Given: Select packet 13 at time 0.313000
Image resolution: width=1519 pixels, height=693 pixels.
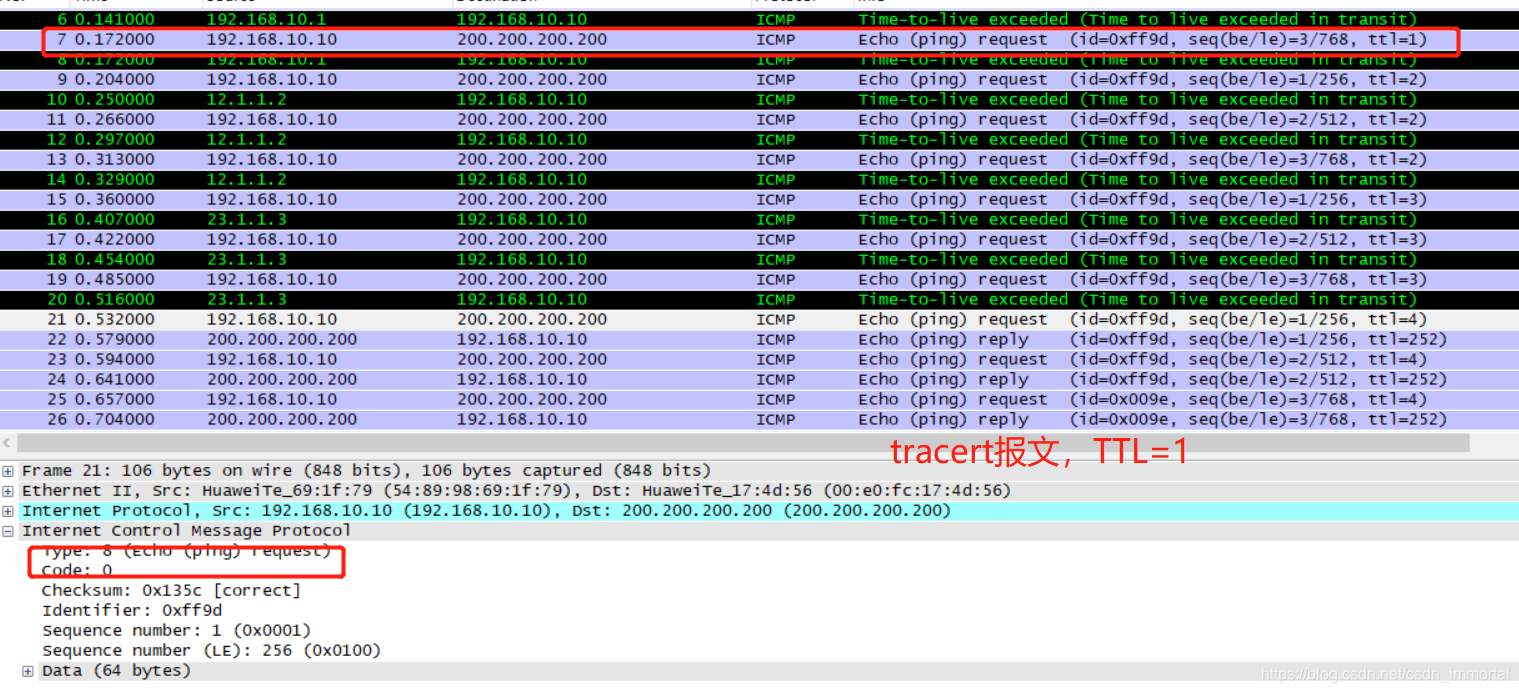Looking at the screenshot, I should 759,160.
